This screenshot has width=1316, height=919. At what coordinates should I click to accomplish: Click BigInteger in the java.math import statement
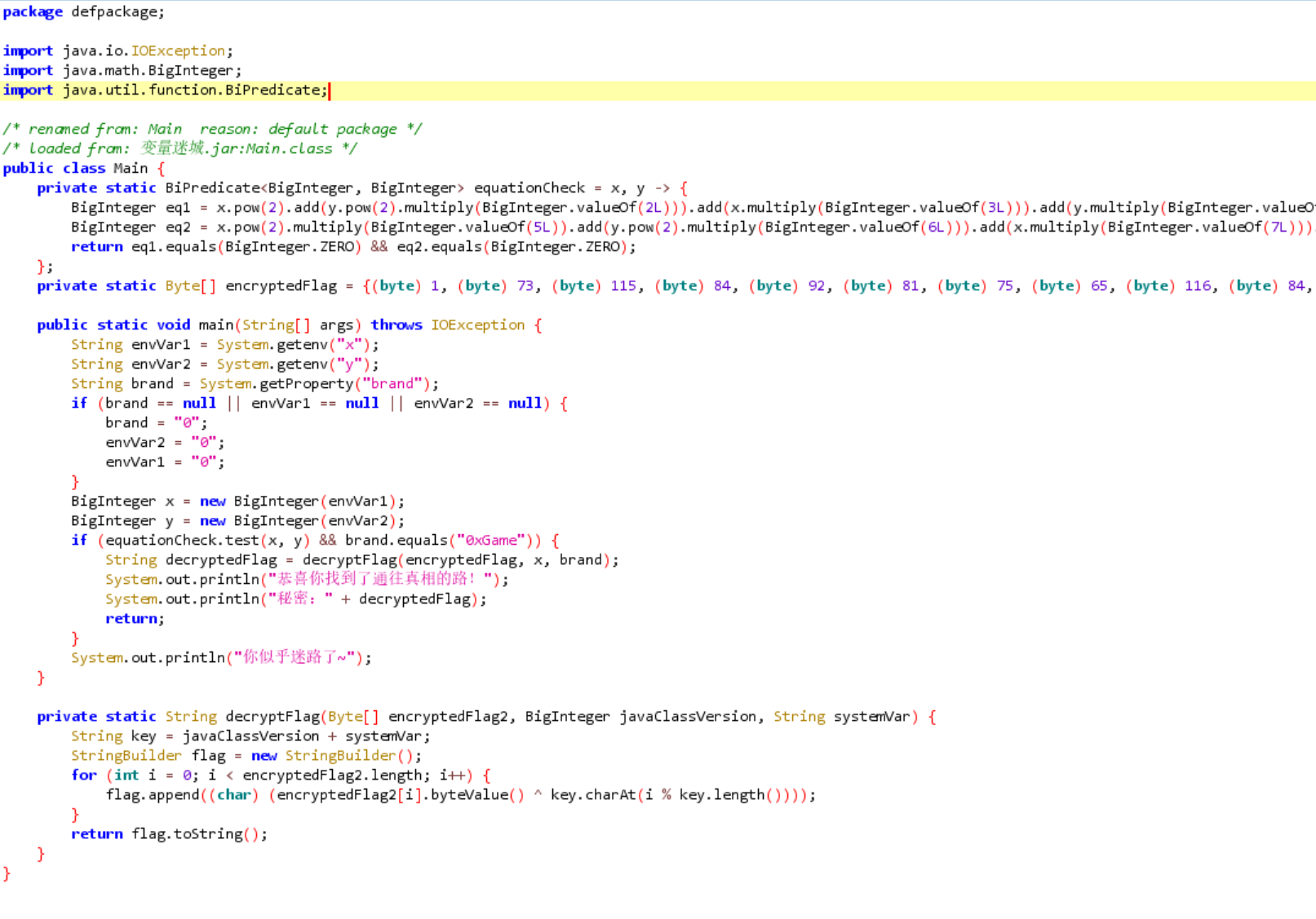[190, 70]
